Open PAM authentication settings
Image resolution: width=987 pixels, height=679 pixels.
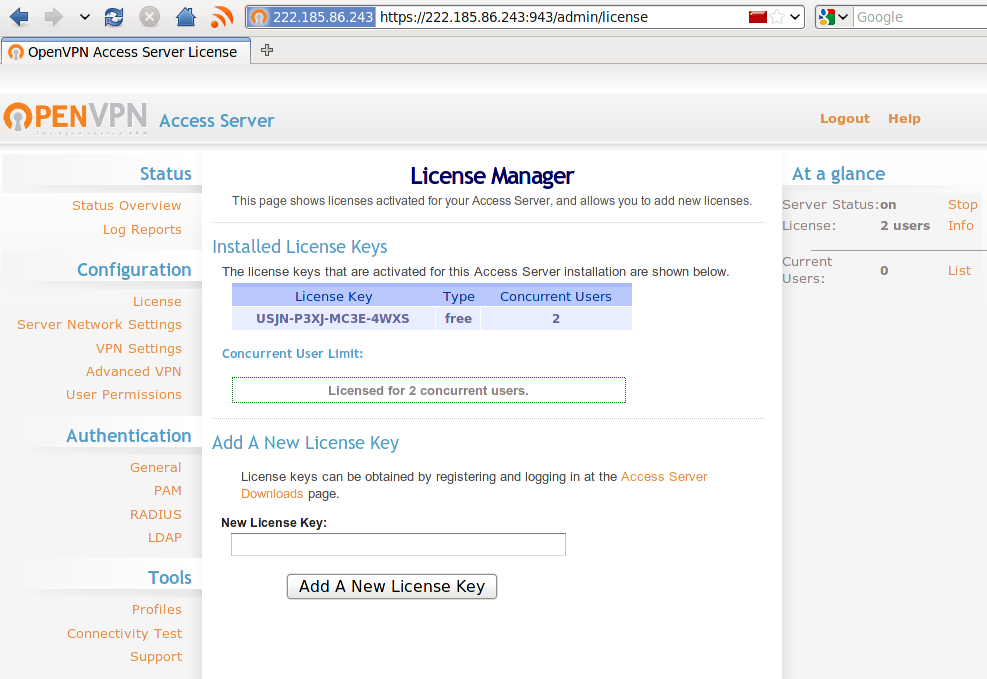click(168, 490)
